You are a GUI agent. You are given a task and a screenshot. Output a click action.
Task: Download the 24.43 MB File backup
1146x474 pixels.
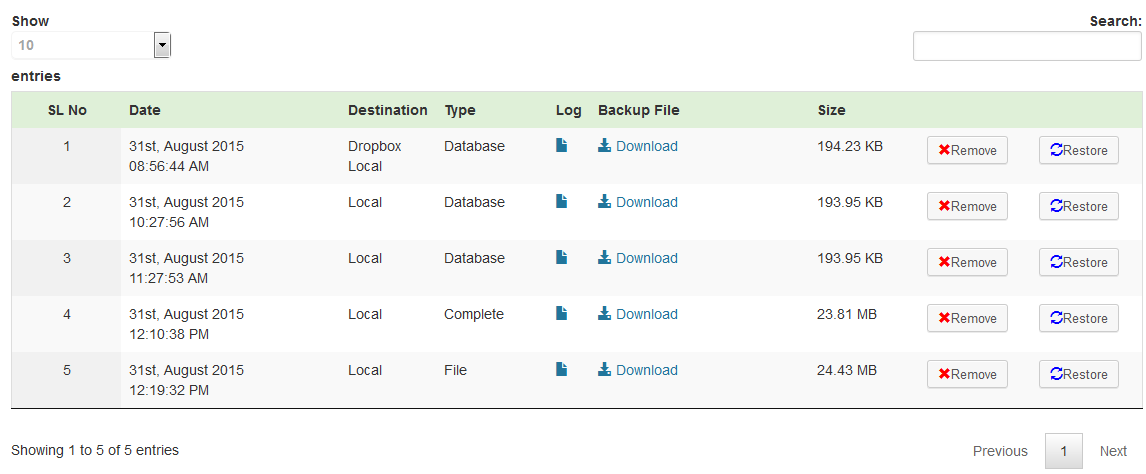click(646, 370)
